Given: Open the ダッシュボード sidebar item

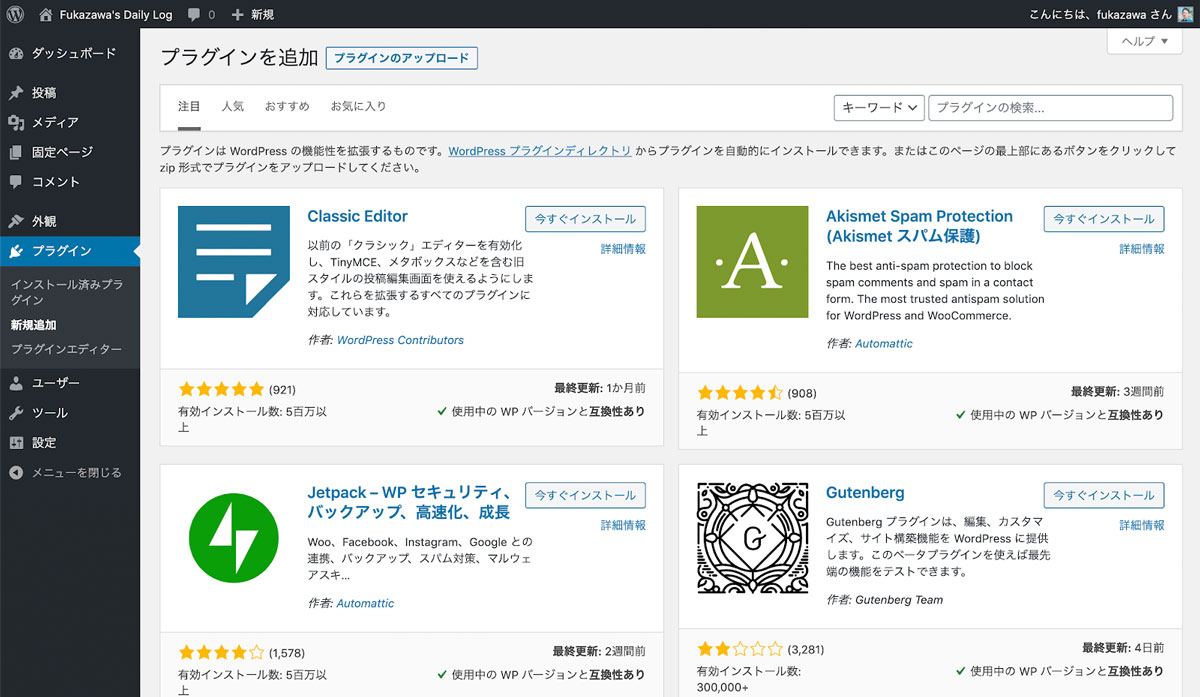Looking at the screenshot, I should click(70, 53).
